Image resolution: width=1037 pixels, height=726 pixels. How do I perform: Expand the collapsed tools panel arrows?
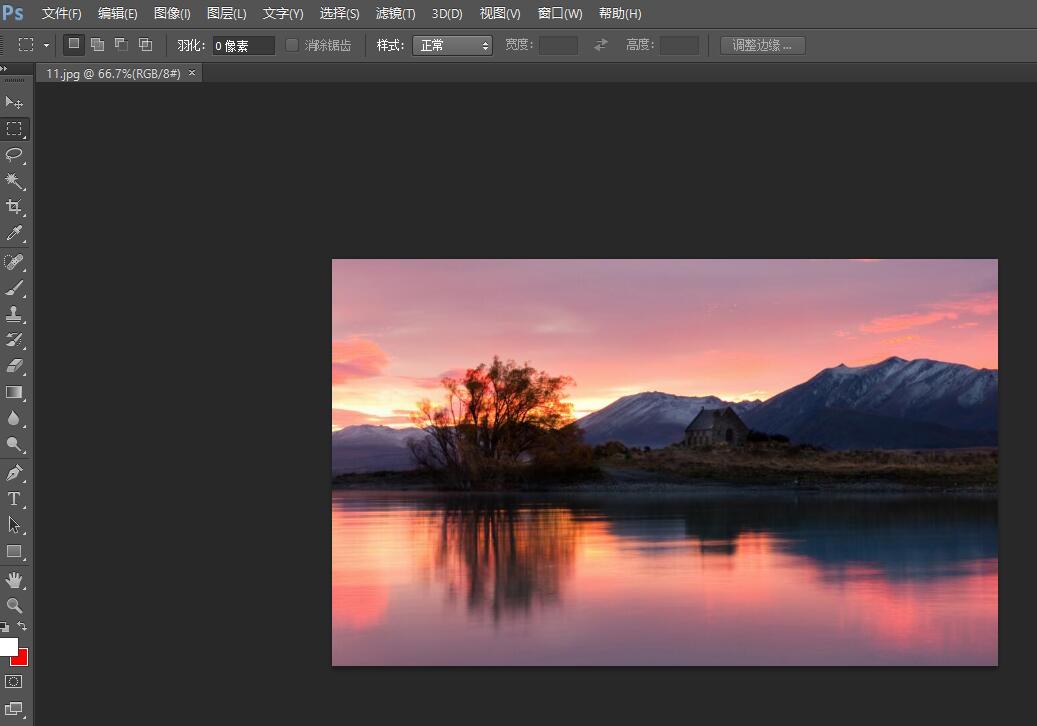point(4,68)
